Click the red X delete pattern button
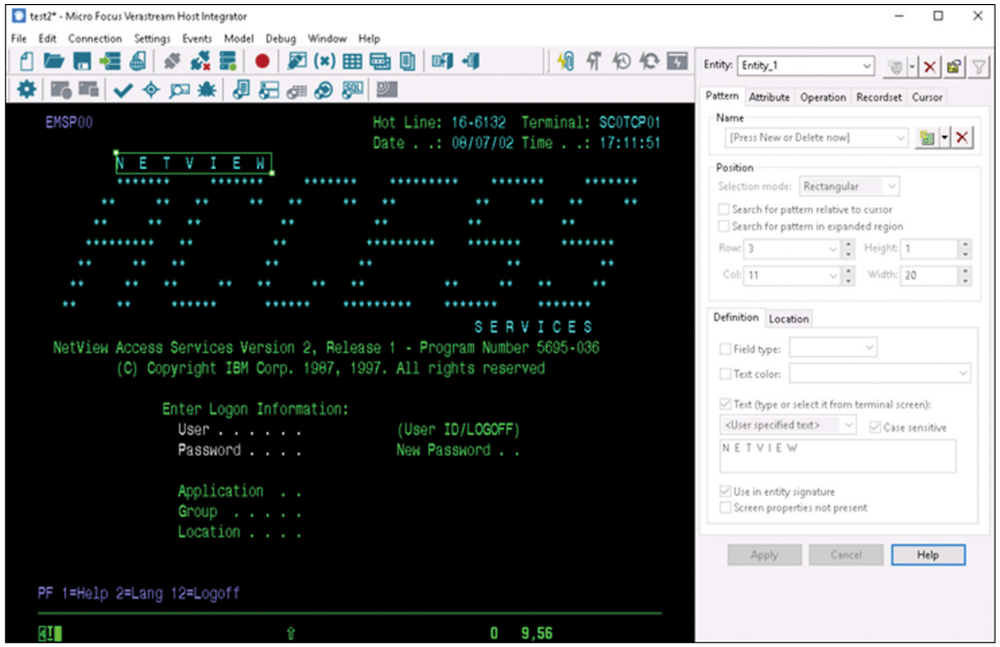Image resolution: width=1000 pixels, height=647 pixels. pyautogui.click(x=962, y=138)
